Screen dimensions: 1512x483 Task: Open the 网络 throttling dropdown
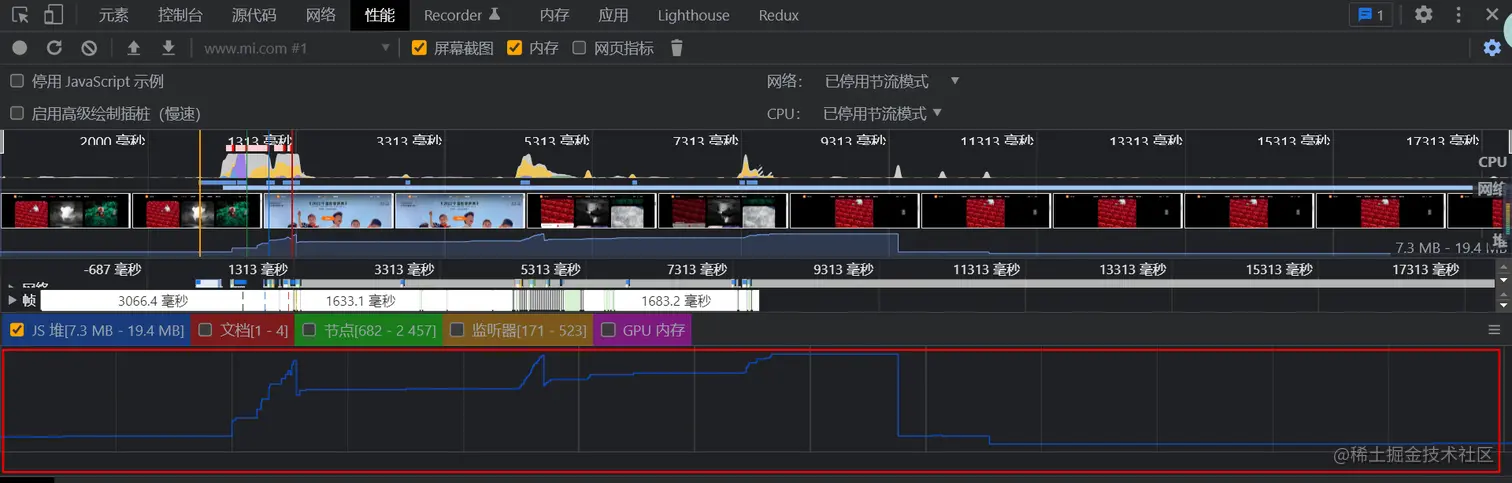[x=892, y=81]
